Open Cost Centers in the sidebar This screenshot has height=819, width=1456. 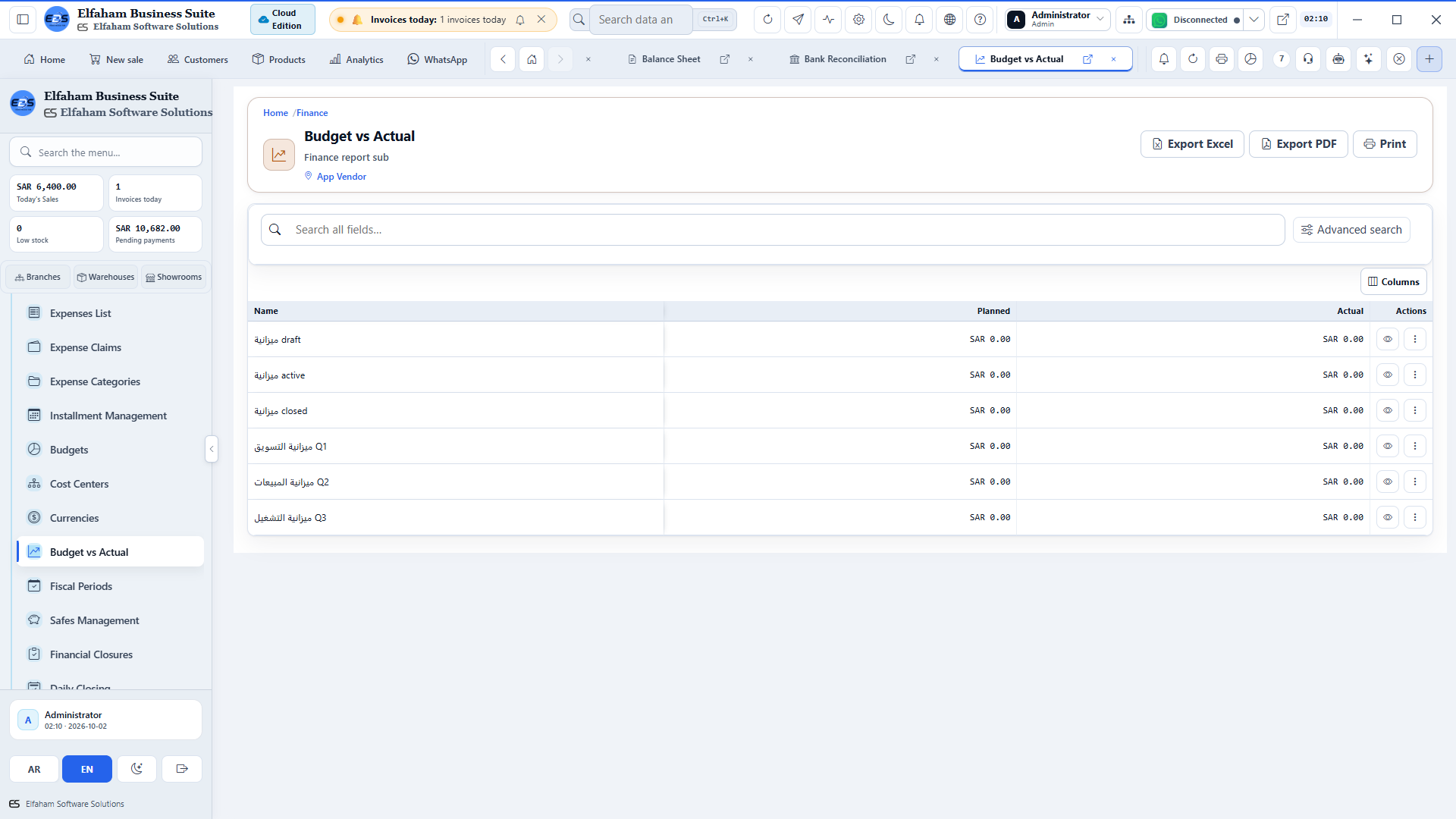point(109,484)
